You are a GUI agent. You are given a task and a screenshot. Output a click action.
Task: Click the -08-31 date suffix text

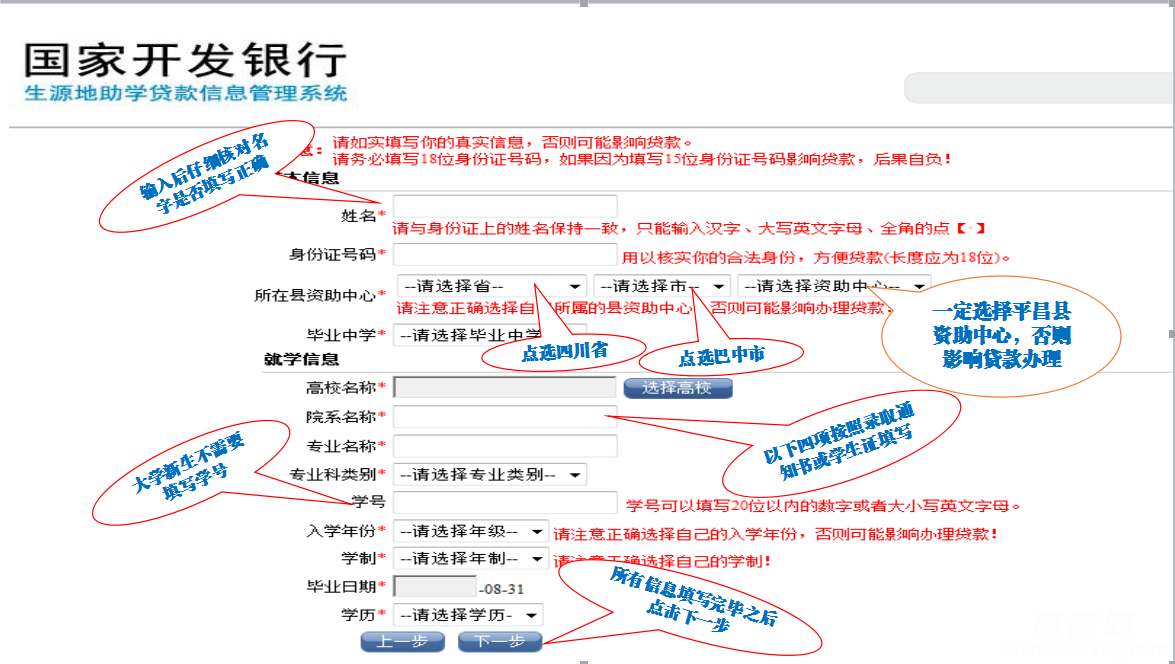tap(501, 589)
